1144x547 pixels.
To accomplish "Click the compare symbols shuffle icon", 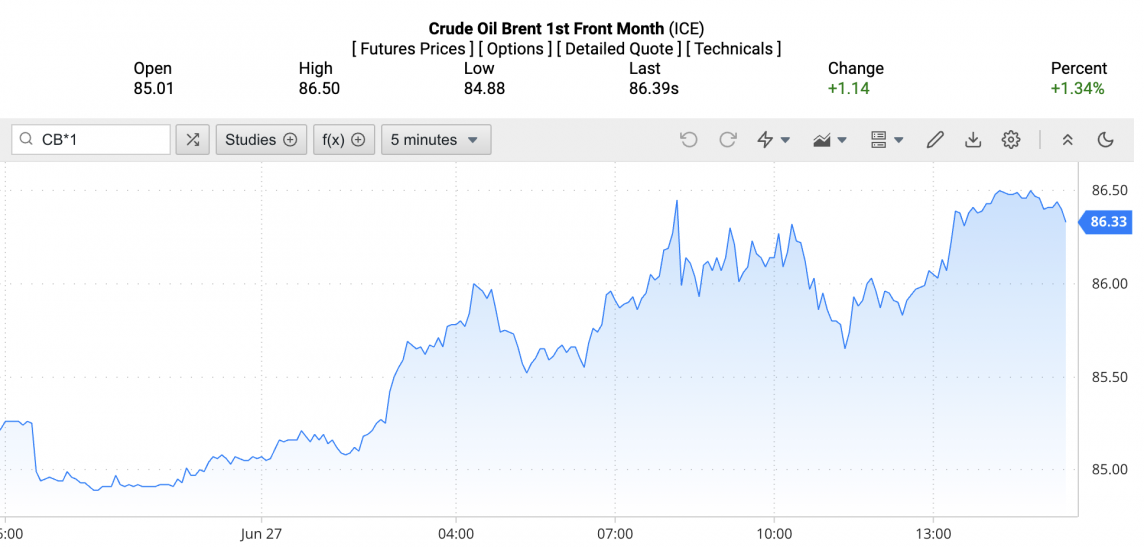I will [x=192, y=140].
